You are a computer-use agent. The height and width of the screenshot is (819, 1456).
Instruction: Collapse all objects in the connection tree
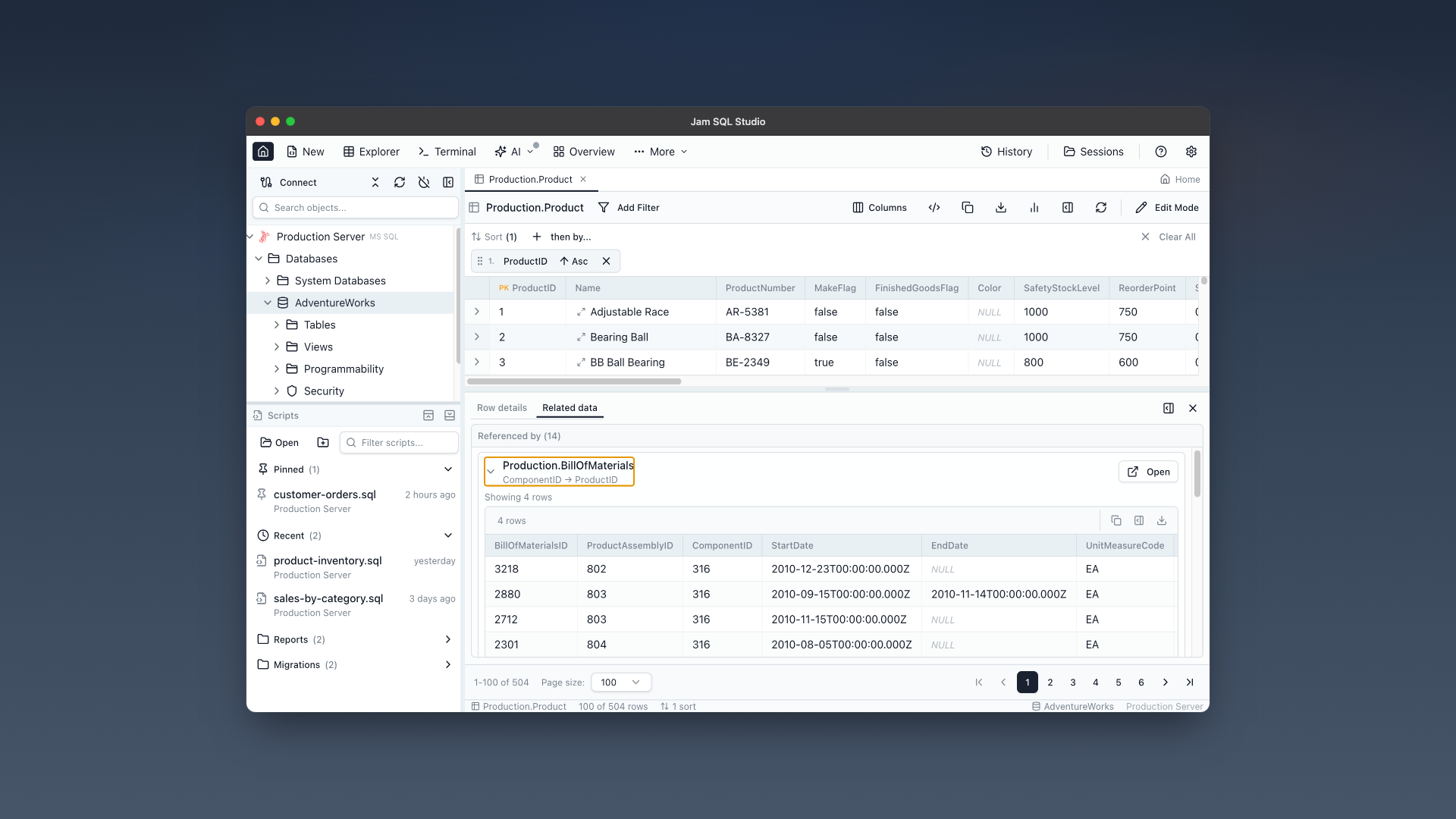pyautogui.click(x=375, y=182)
